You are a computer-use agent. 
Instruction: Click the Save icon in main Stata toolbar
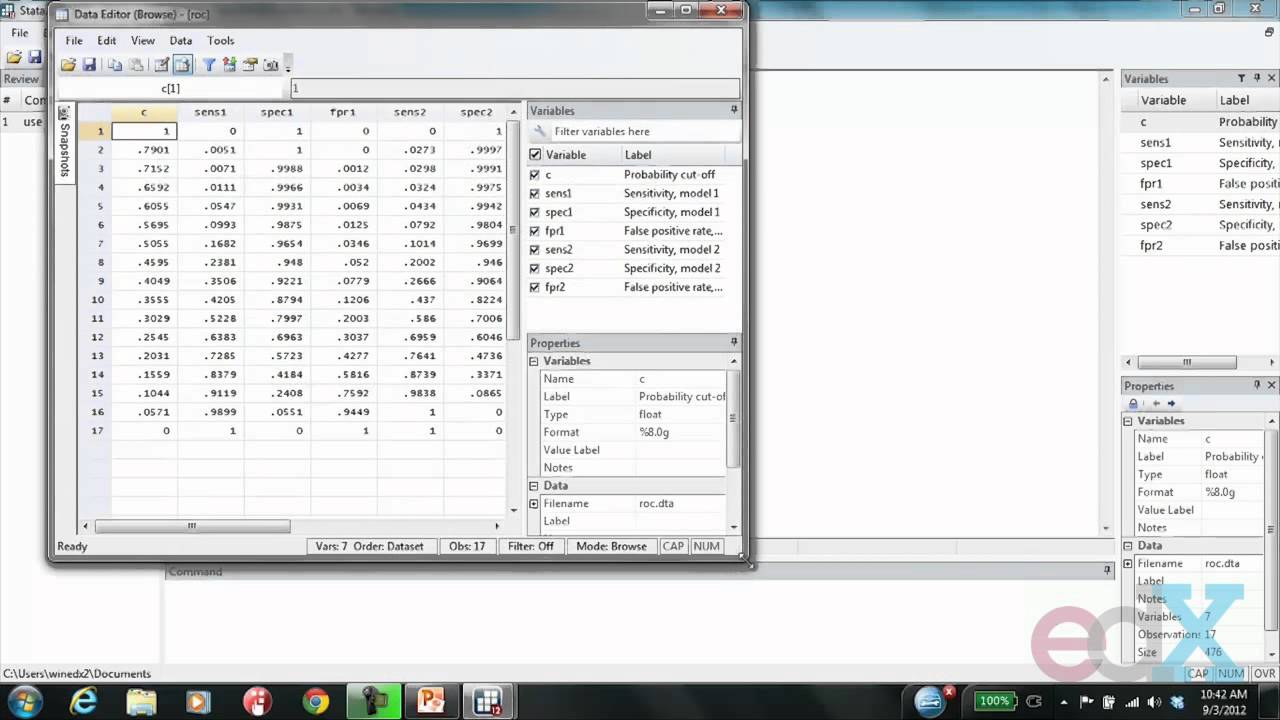coord(35,58)
